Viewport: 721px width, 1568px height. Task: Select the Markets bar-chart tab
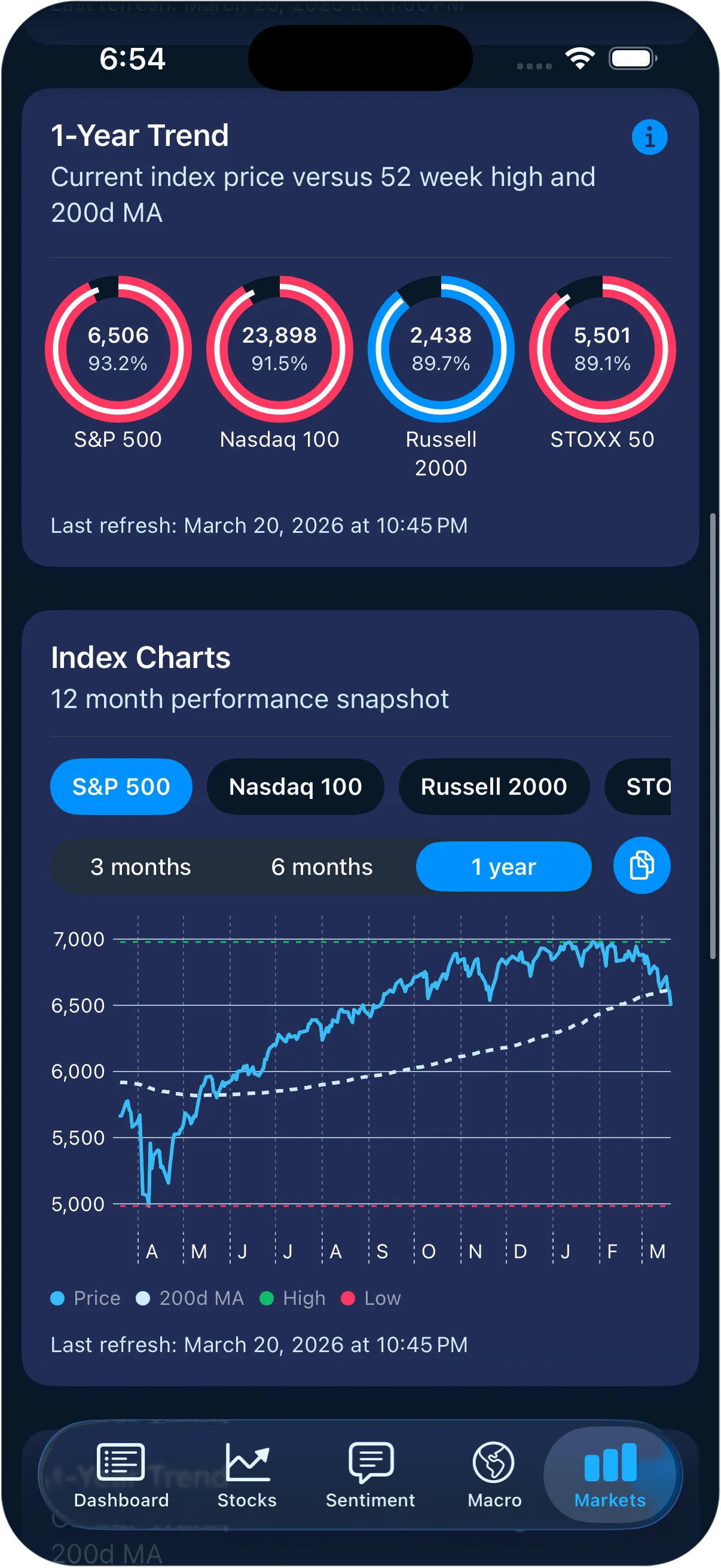[x=610, y=1462]
